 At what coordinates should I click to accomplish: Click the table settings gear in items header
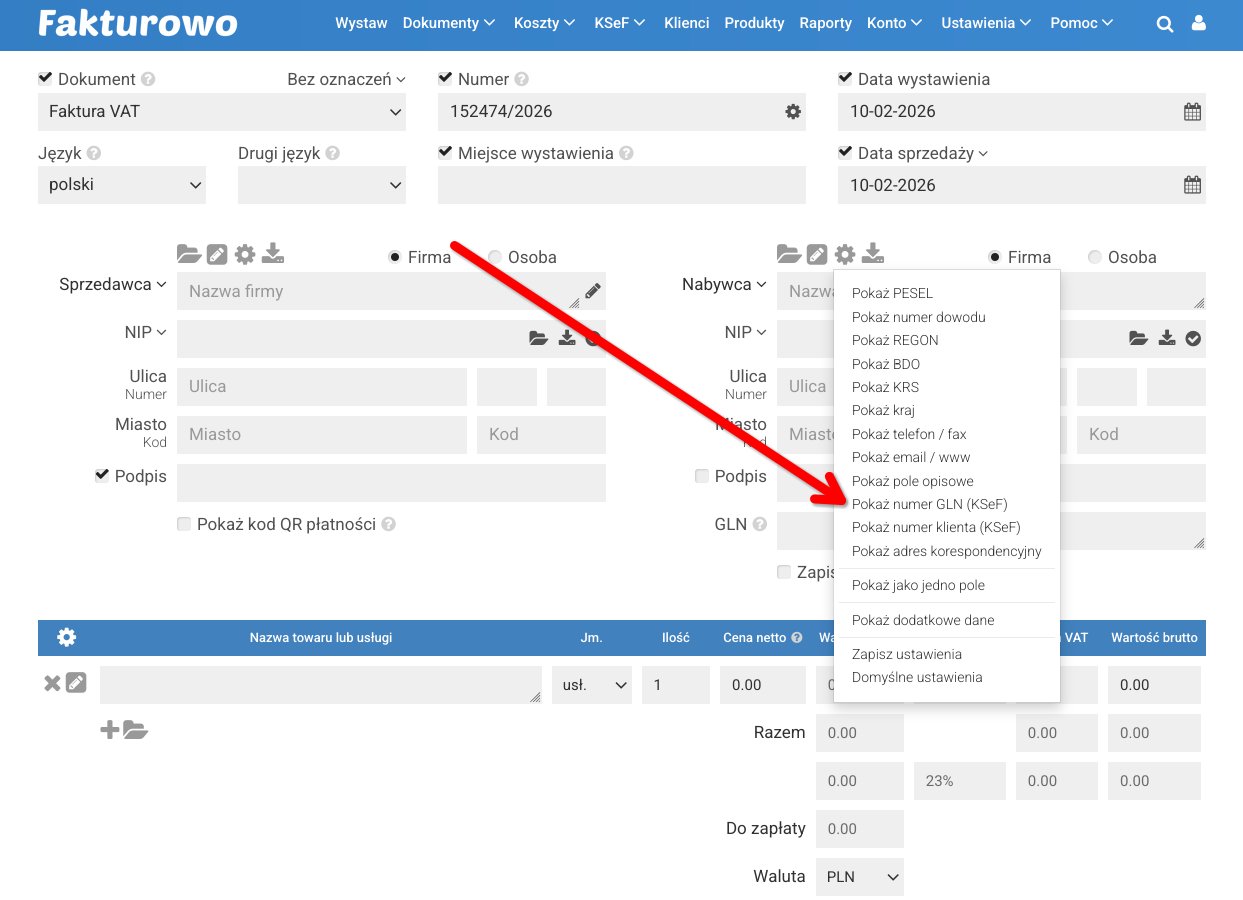click(x=67, y=637)
